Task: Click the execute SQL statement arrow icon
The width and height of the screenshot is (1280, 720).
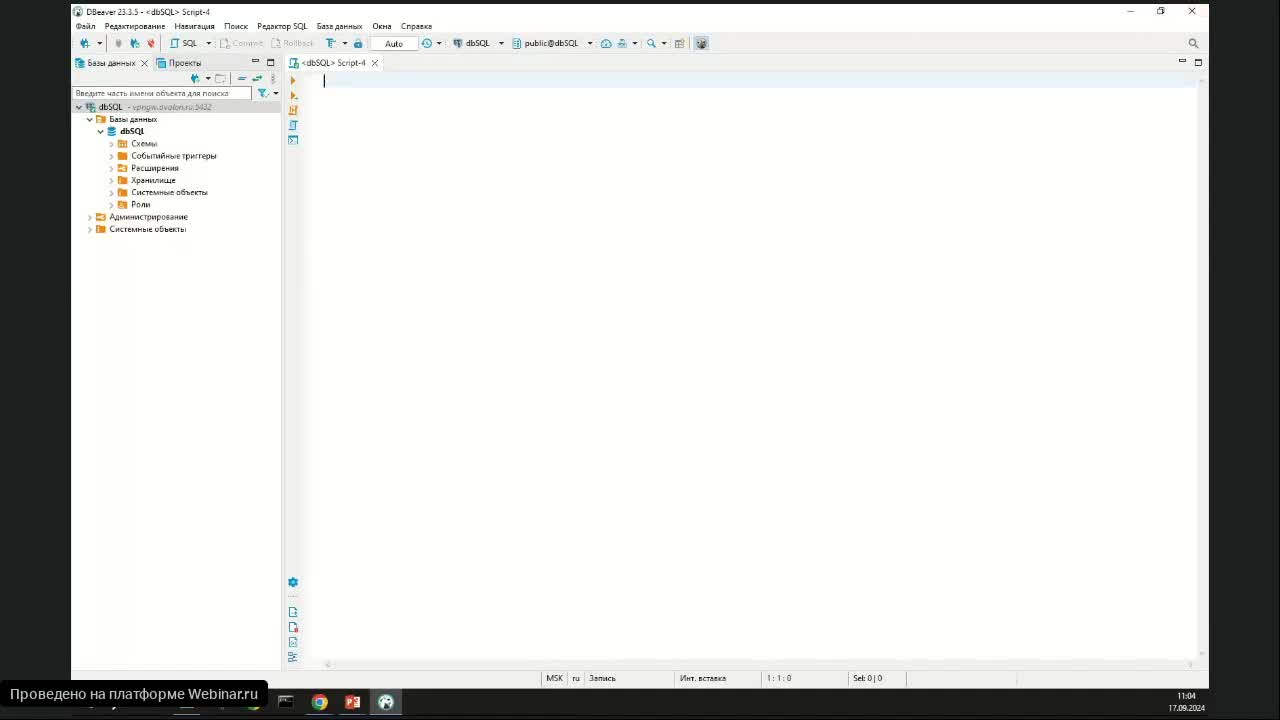Action: (x=293, y=81)
